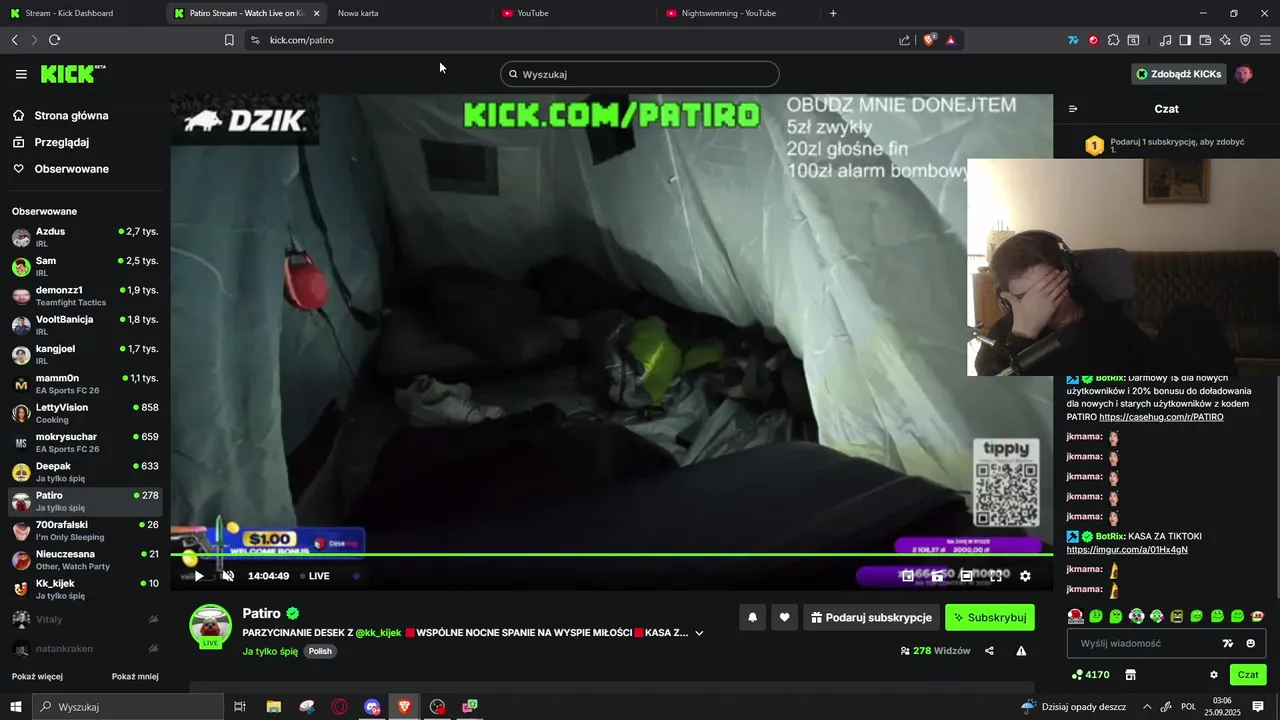Toggle the browser sidebar panel
1280x720 pixels.
coord(1185,40)
